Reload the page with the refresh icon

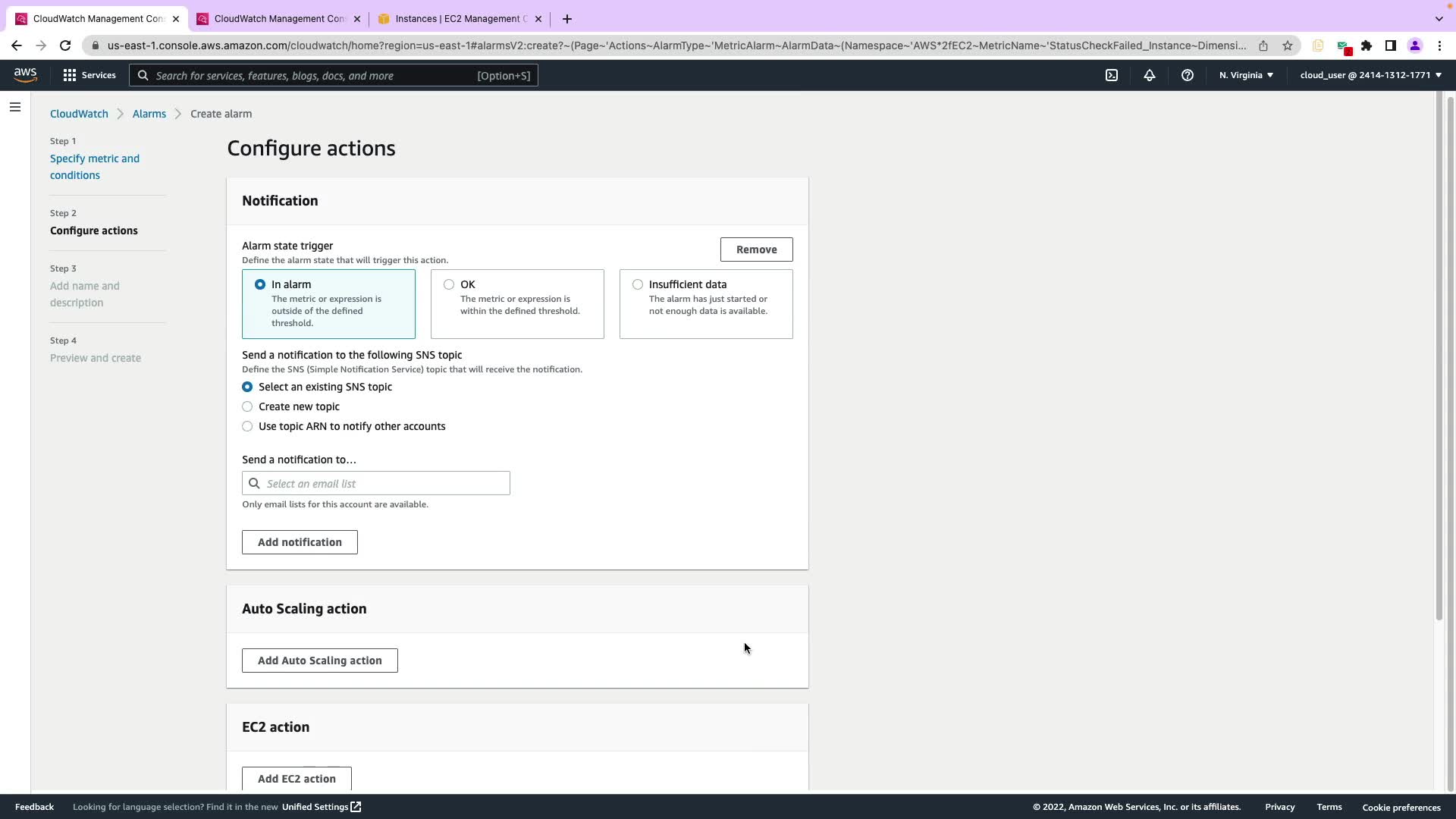pos(65,45)
